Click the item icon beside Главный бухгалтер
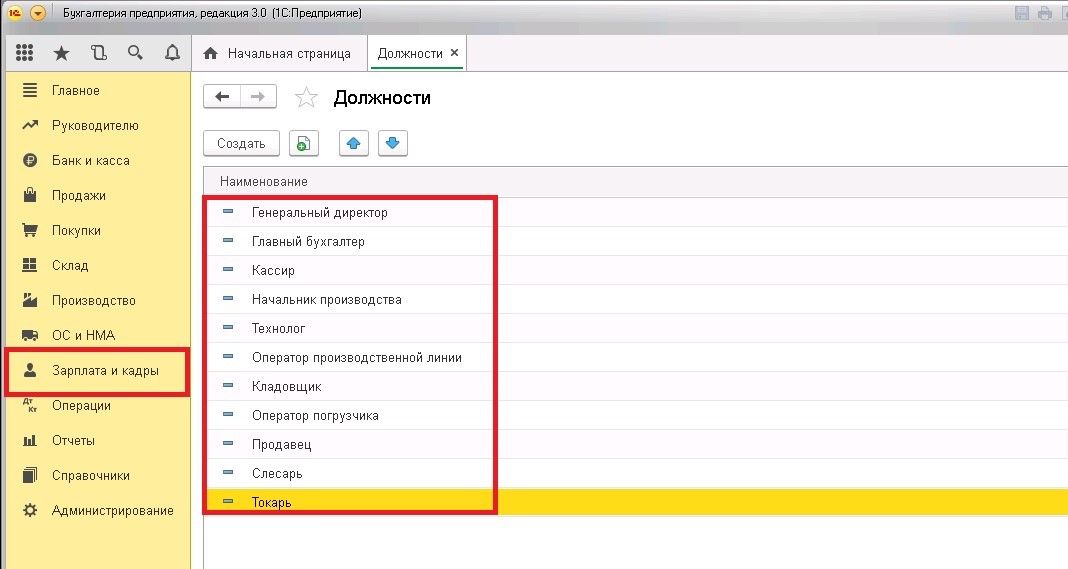The image size is (1068, 569). 228,241
